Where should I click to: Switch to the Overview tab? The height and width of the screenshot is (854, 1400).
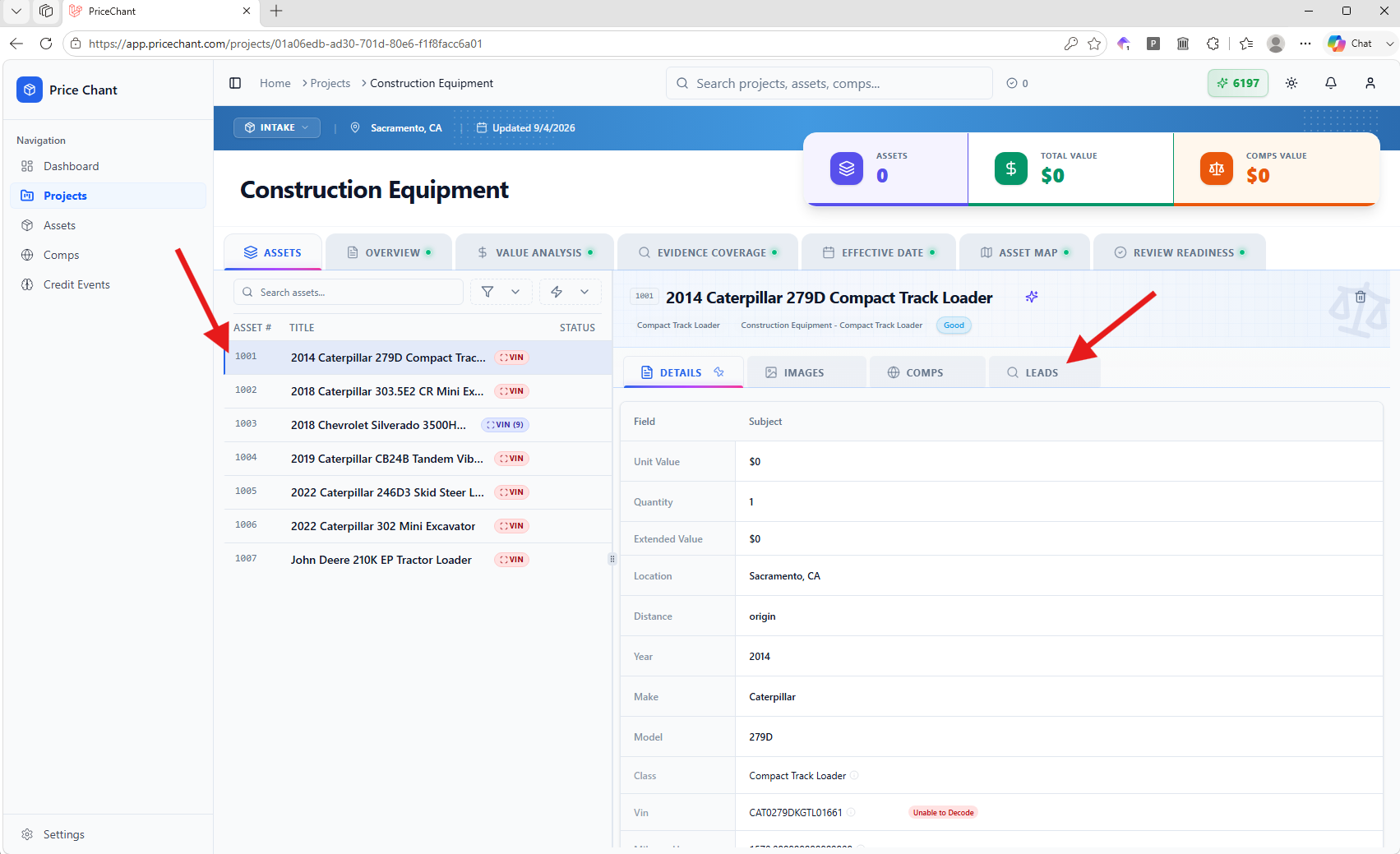pyautogui.click(x=389, y=252)
